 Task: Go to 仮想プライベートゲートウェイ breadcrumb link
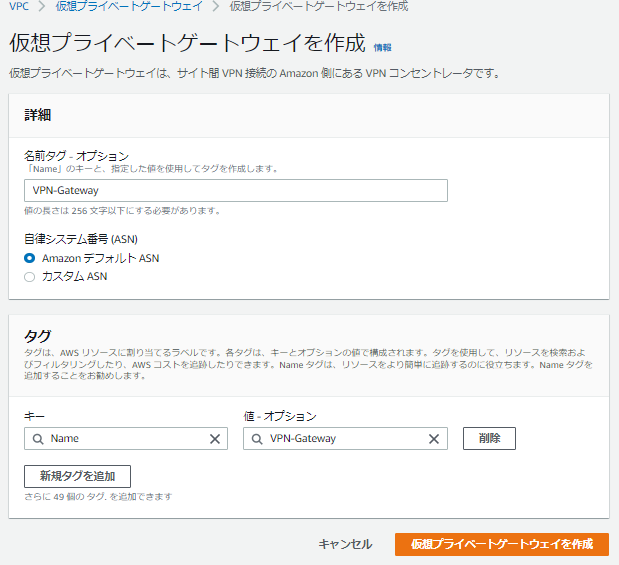click(129, 7)
